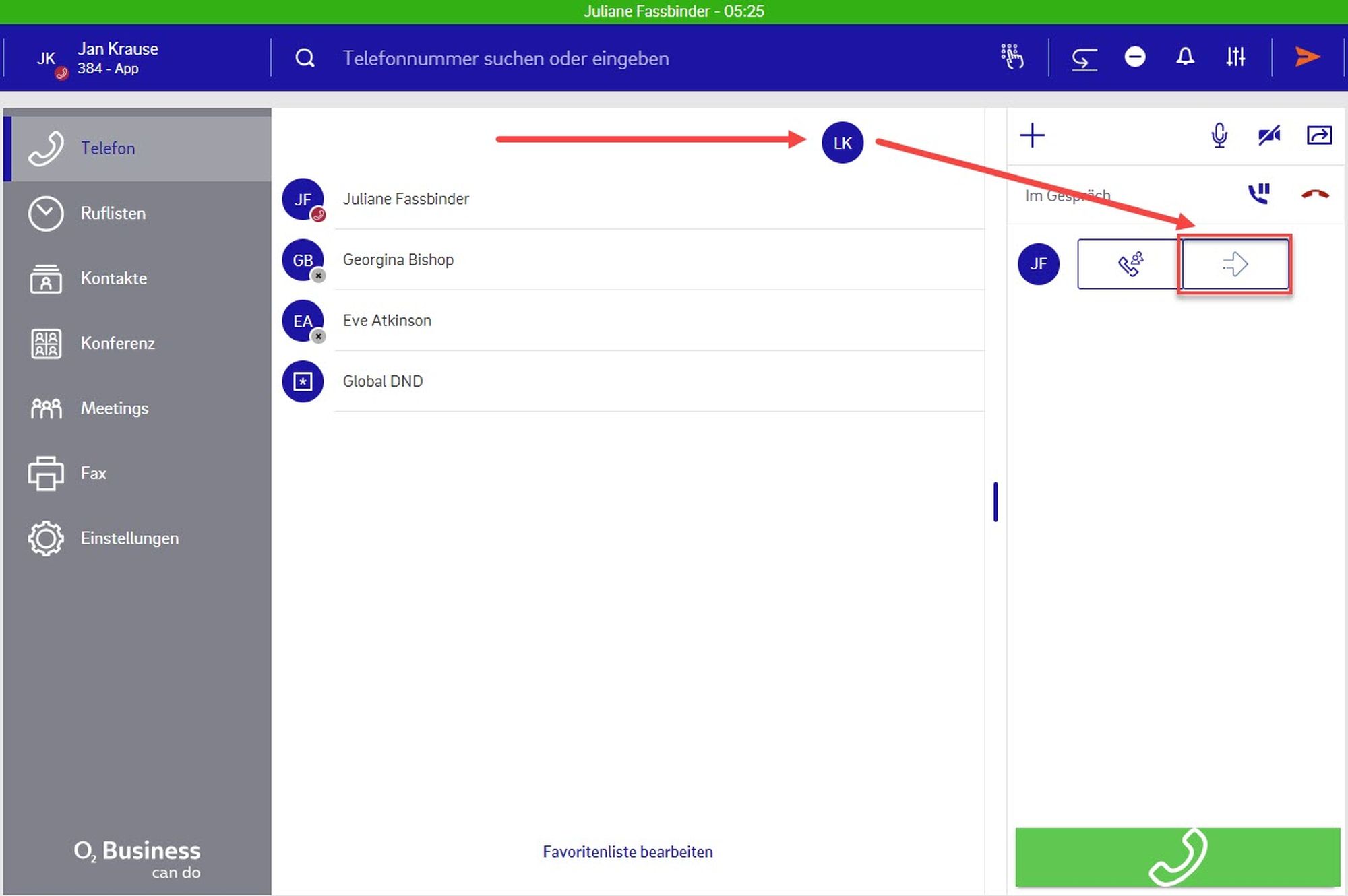The width and height of the screenshot is (1348, 896).
Task: Open the Ruflisten menu item
Action: pos(113,214)
